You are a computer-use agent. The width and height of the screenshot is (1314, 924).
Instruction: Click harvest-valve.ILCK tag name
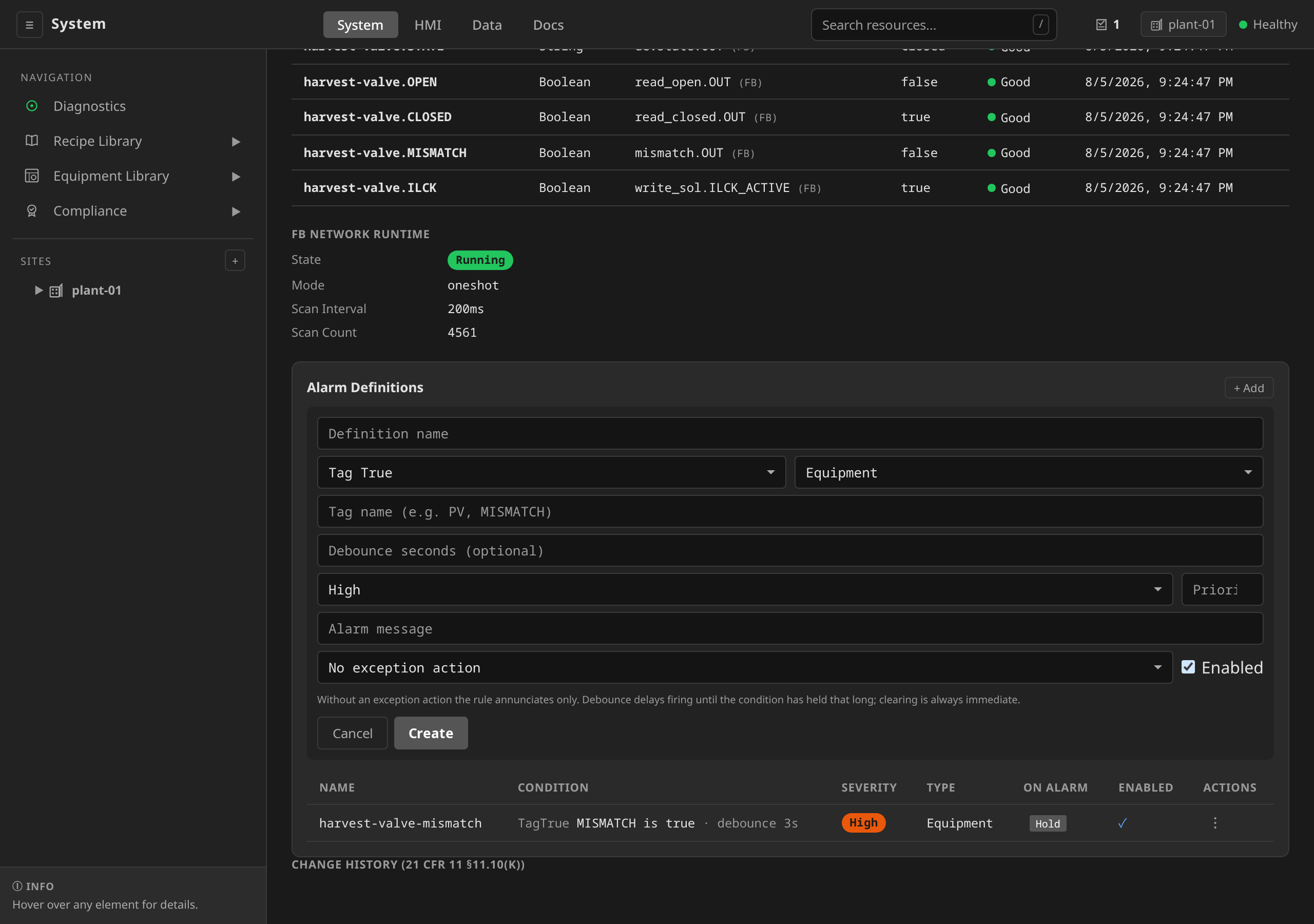(x=370, y=188)
